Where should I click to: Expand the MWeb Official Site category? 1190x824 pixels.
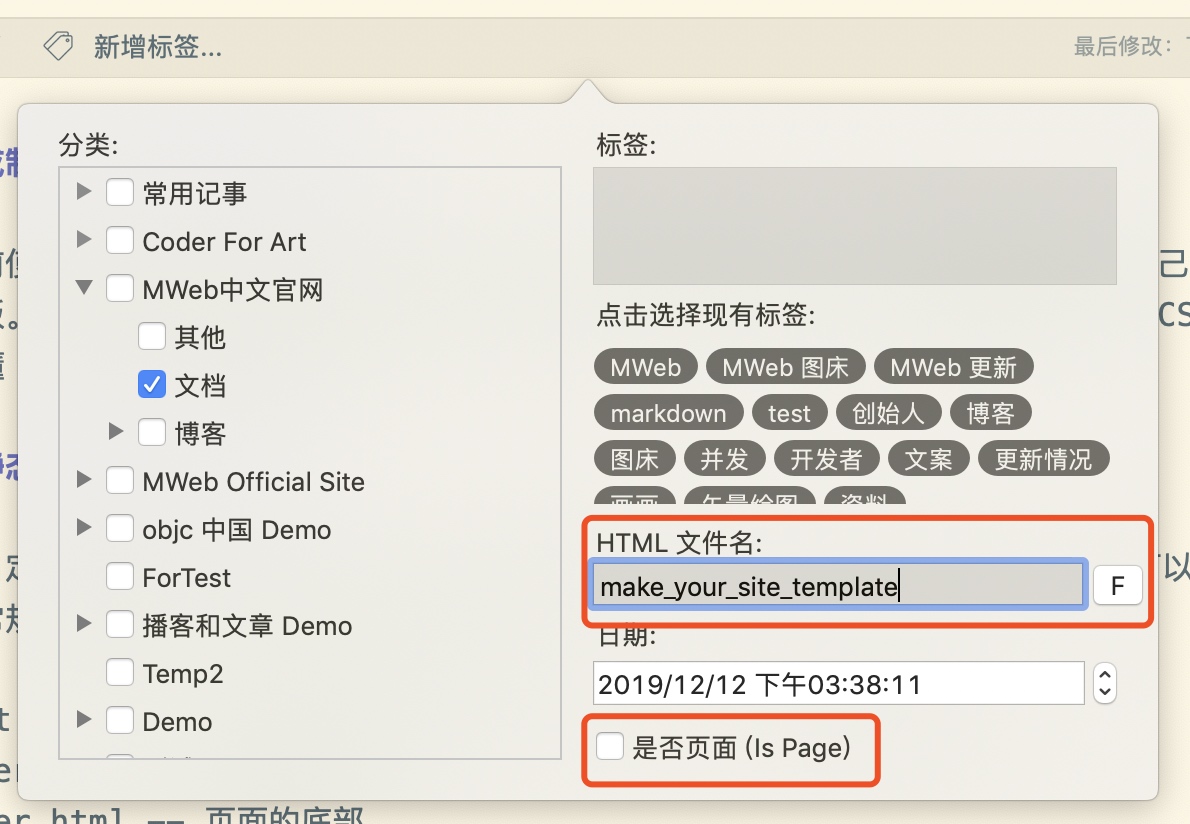coord(84,480)
